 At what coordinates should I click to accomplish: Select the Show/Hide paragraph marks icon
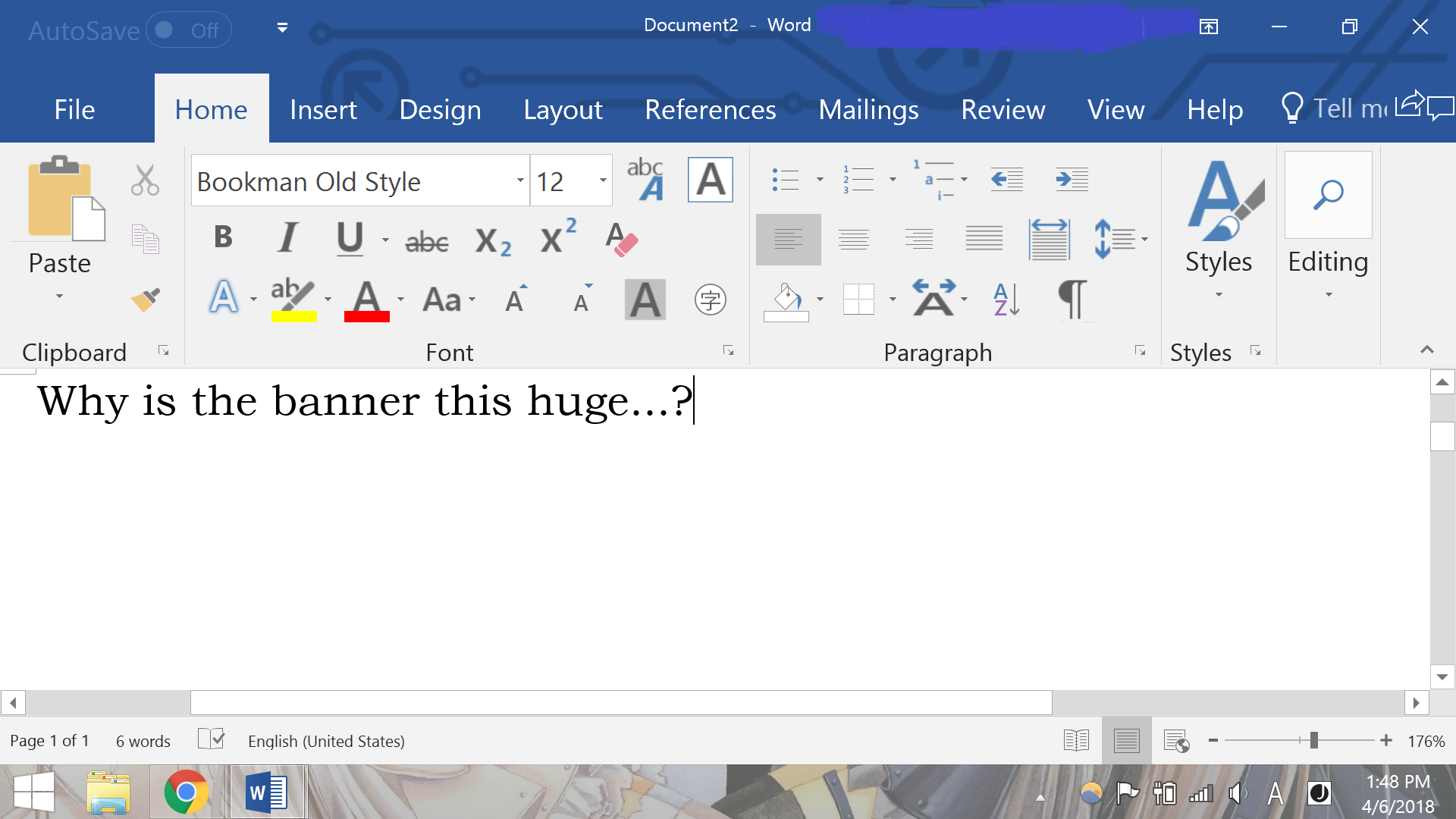tap(1071, 299)
